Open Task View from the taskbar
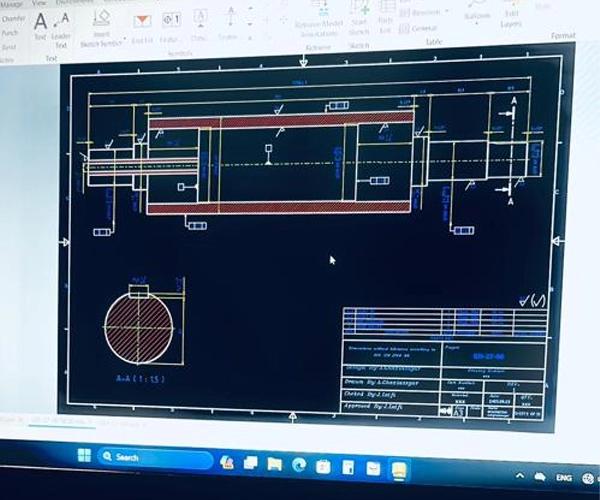Screen dimensions: 600x500 point(251,463)
